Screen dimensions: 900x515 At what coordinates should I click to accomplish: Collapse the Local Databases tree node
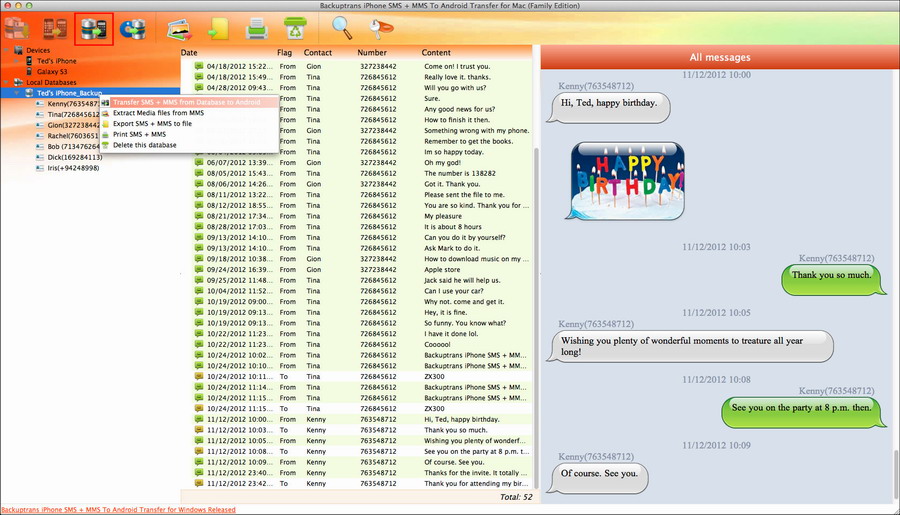[x=6, y=83]
